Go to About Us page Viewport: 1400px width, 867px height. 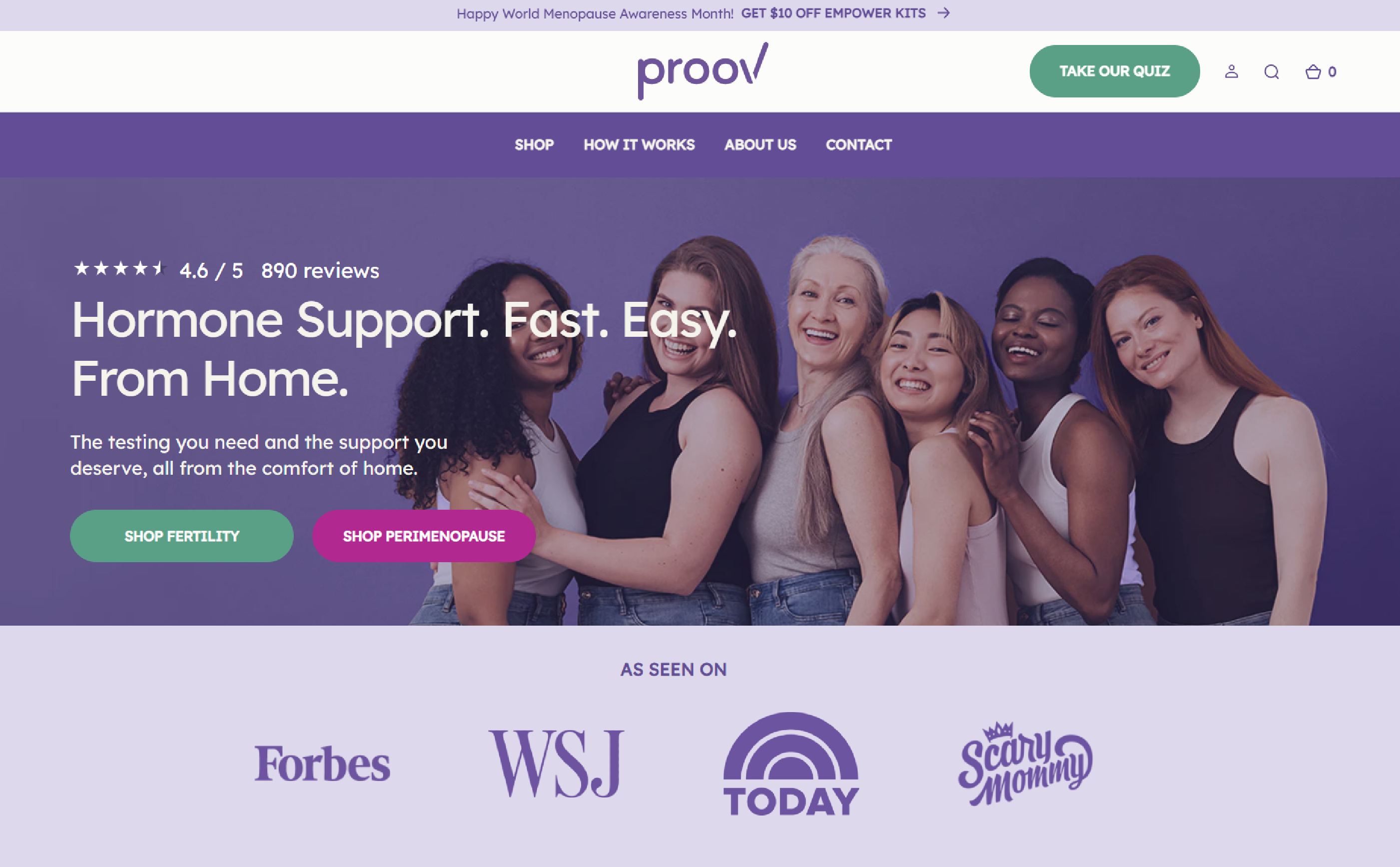pos(760,144)
